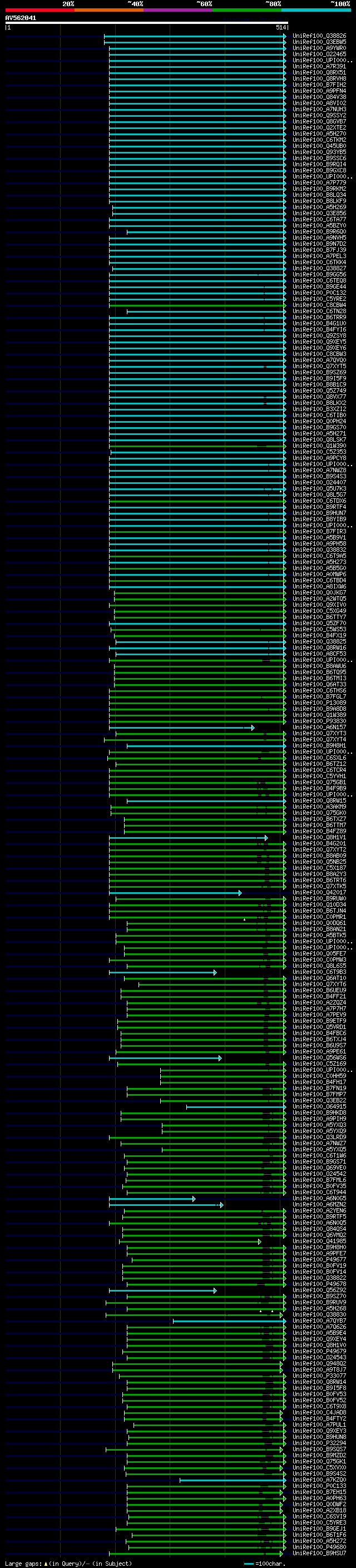The height and width of the screenshot is (1568, 356).
Task: Select hit UniRef100_A7P779
Action: 319,182
